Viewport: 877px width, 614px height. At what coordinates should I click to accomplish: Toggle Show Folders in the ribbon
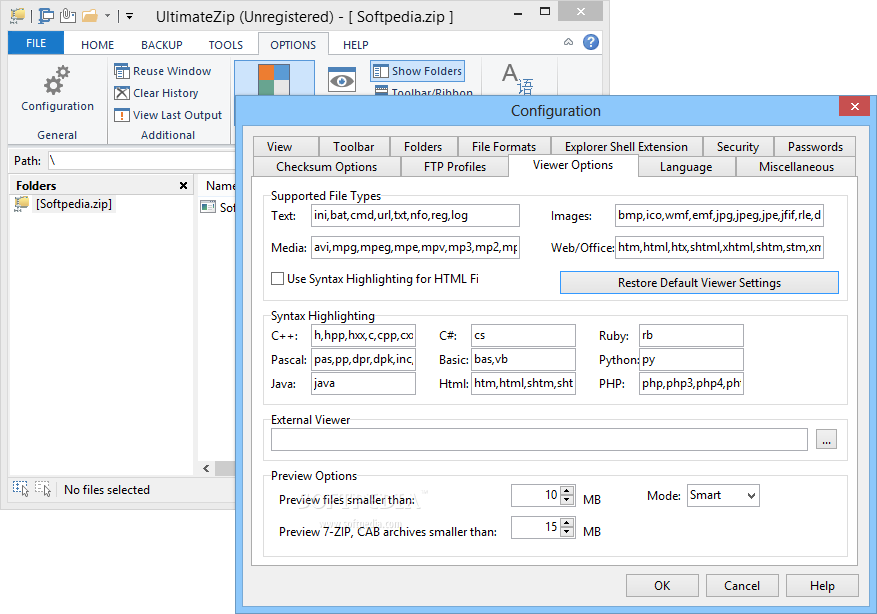[417, 71]
